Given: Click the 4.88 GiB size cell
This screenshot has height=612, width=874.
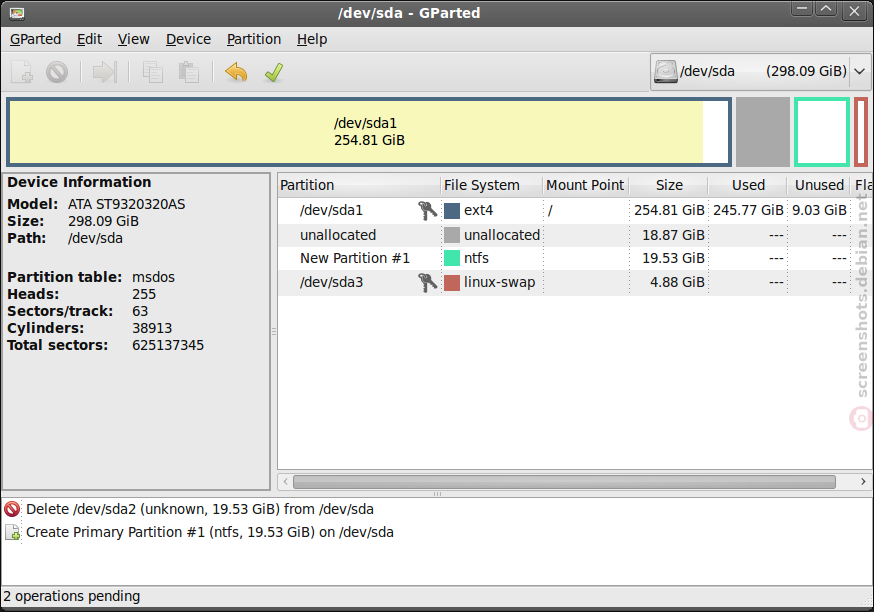Looking at the screenshot, I should pos(677,283).
